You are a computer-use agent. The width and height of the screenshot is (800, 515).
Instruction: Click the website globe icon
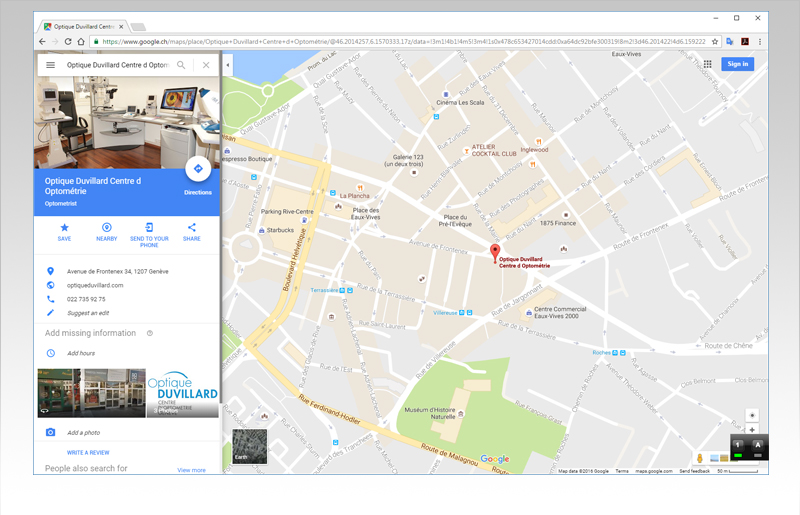click(x=51, y=285)
